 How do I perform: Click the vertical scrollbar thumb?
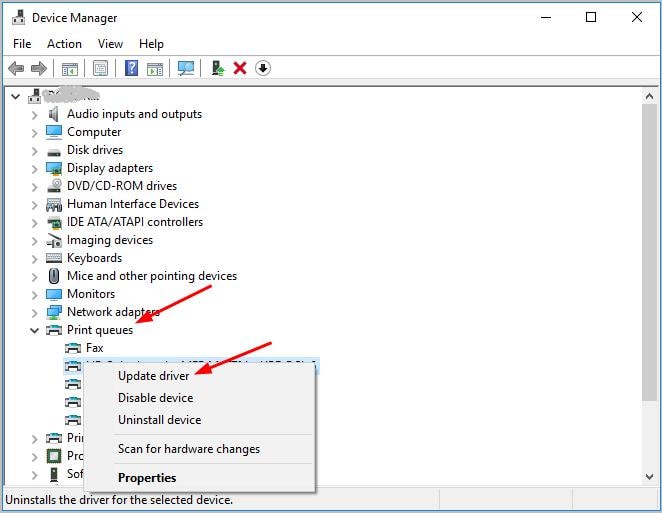pyautogui.click(x=649, y=252)
